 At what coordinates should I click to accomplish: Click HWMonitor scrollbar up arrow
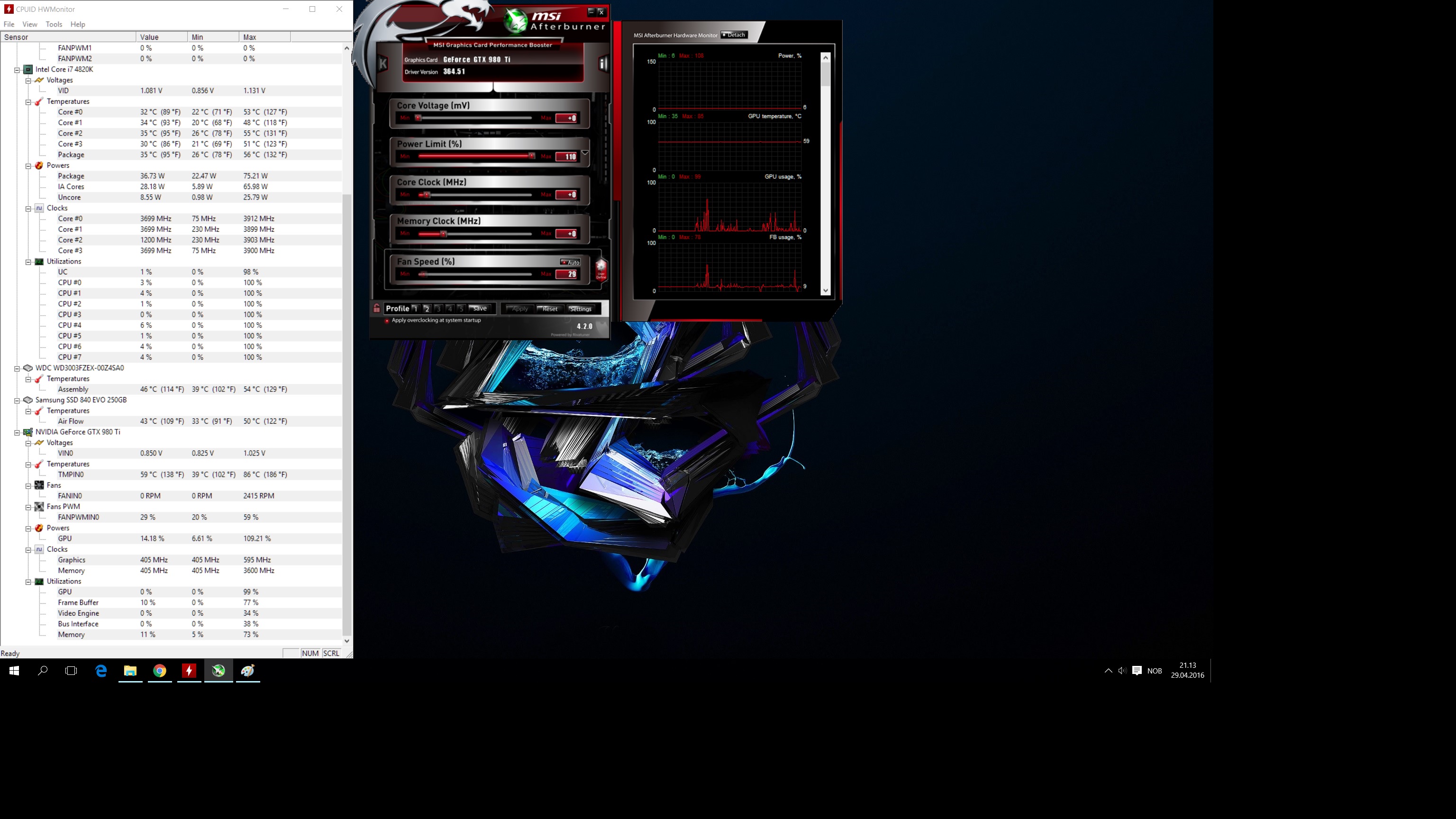tap(346, 49)
